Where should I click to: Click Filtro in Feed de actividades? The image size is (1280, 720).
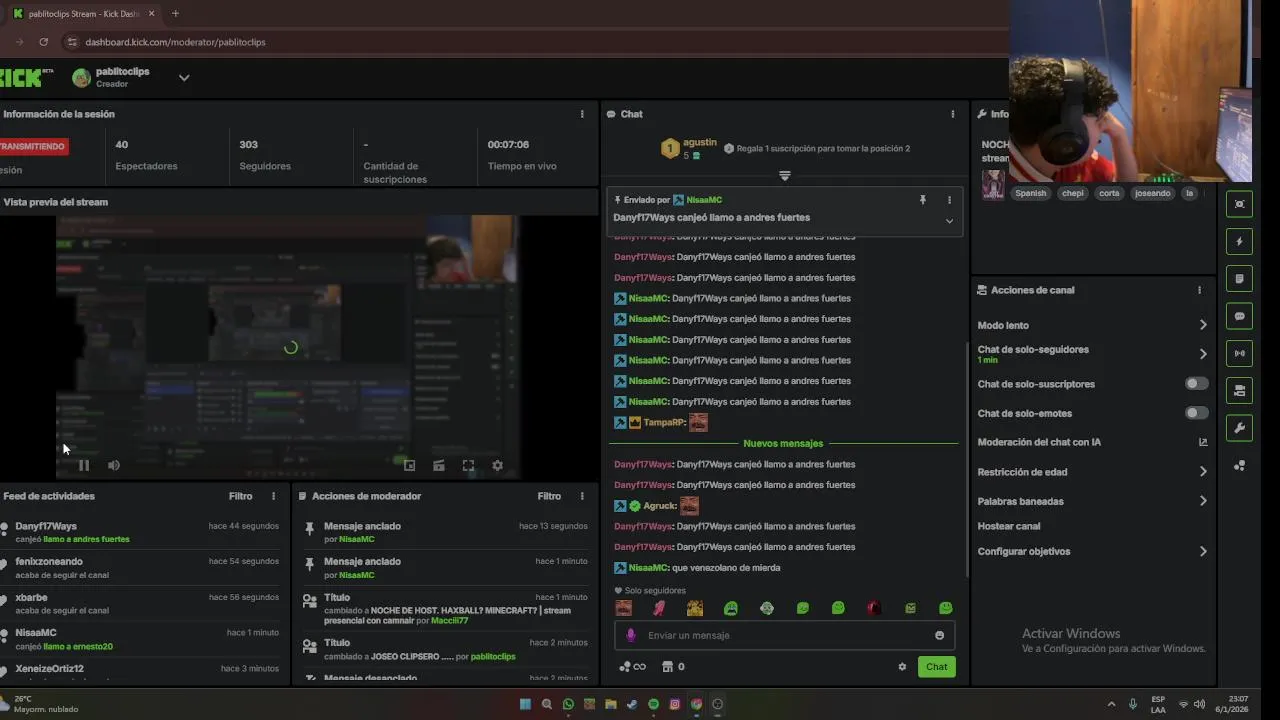pyautogui.click(x=240, y=496)
